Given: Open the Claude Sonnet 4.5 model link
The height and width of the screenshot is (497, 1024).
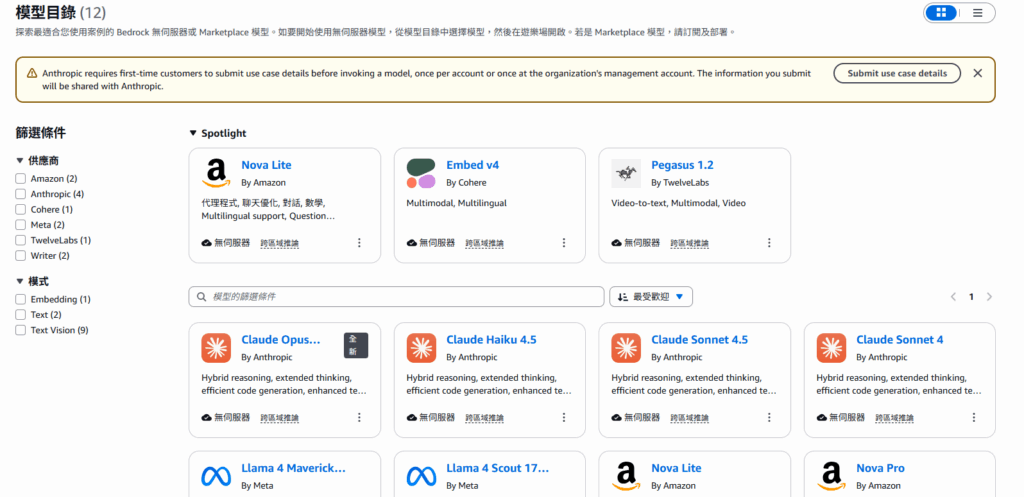Looking at the screenshot, I should click(699, 340).
